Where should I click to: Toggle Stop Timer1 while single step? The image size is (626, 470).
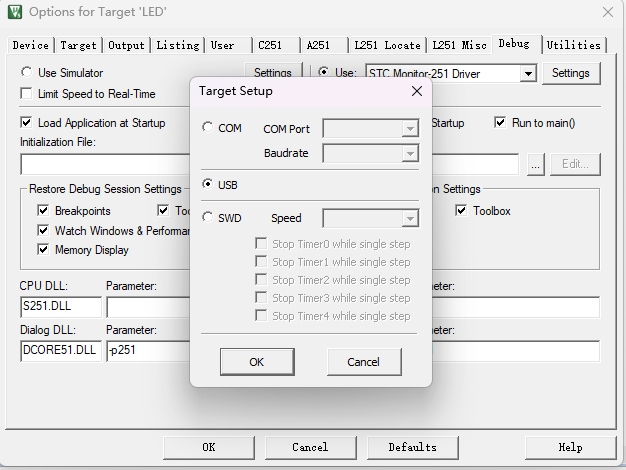pyautogui.click(x=261, y=262)
